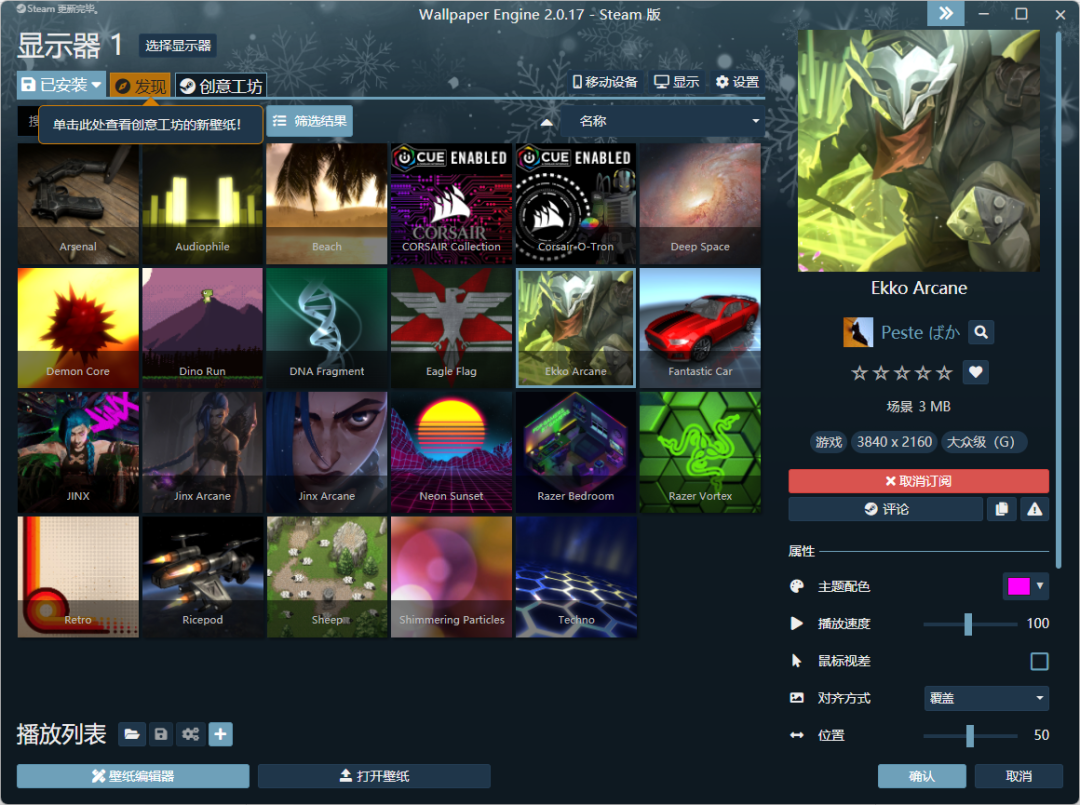Switch to the 创意工坊 tab
This screenshot has height=805, width=1080.
220,86
